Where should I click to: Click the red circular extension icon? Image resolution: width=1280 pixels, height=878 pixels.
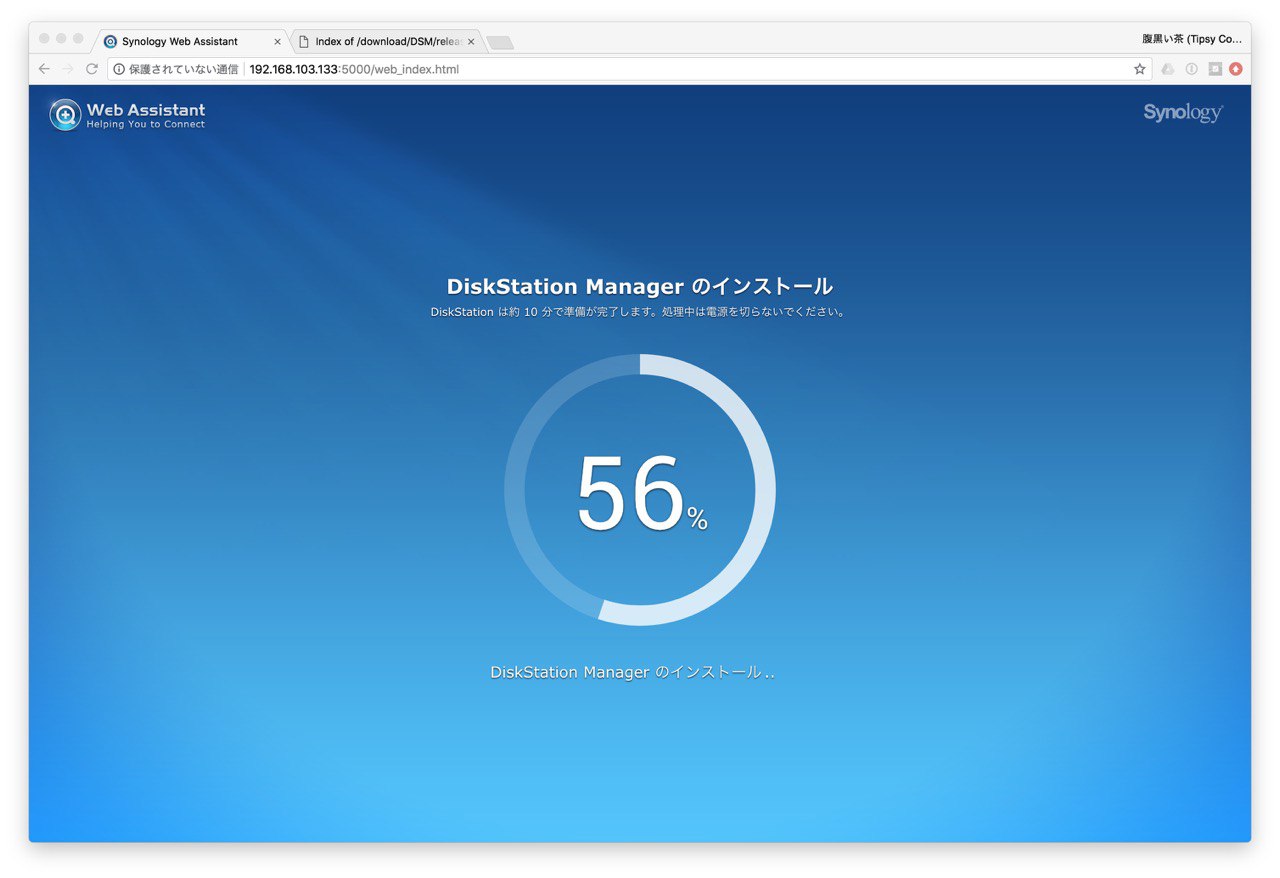pos(1236,69)
